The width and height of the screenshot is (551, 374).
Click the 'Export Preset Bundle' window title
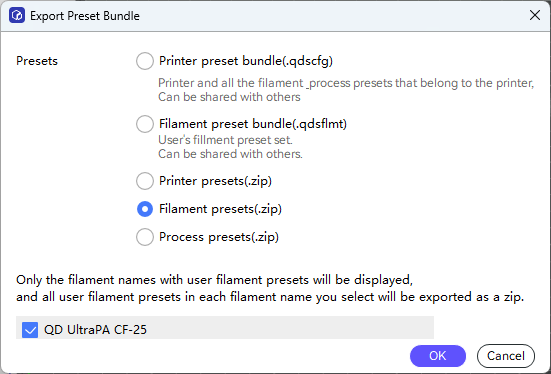85,16
